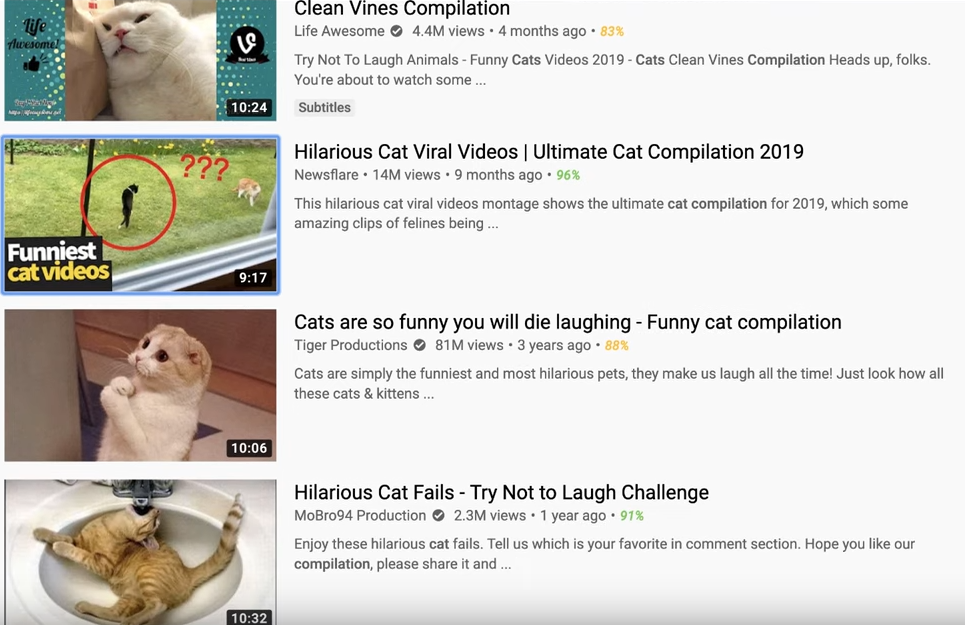965x625 pixels.
Task: Visit the Newsflare channel
Action: pos(326,175)
